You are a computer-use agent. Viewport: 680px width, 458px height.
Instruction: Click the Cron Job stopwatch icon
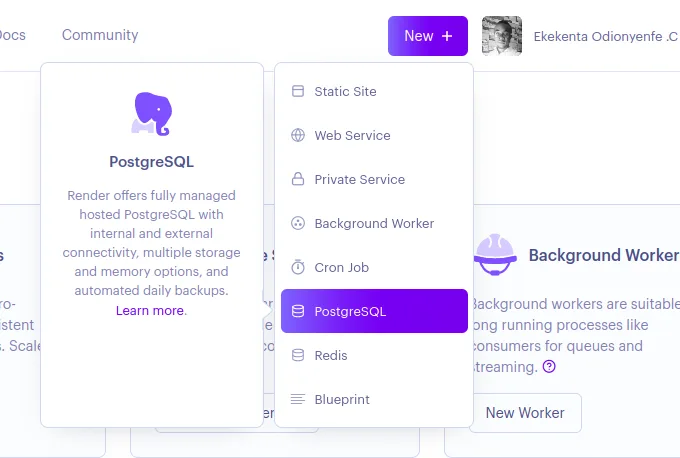pos(298,267)
